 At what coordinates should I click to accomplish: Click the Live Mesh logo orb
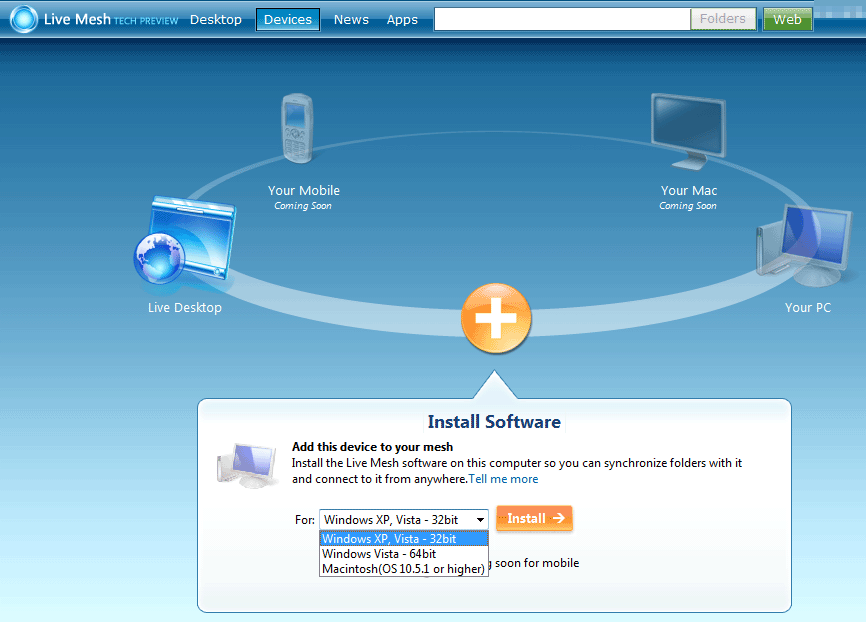pos(24,19)
